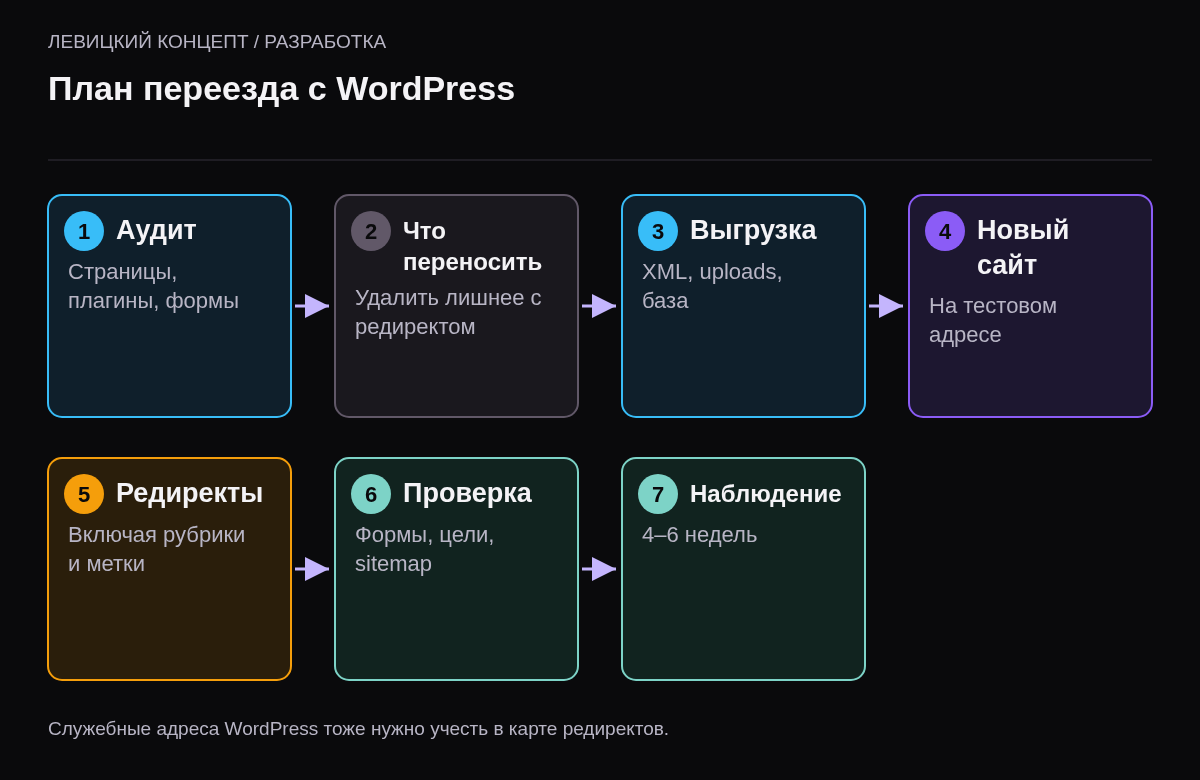Click the Наблюдение card 4–6 недель text

click(x=699, y=535)
